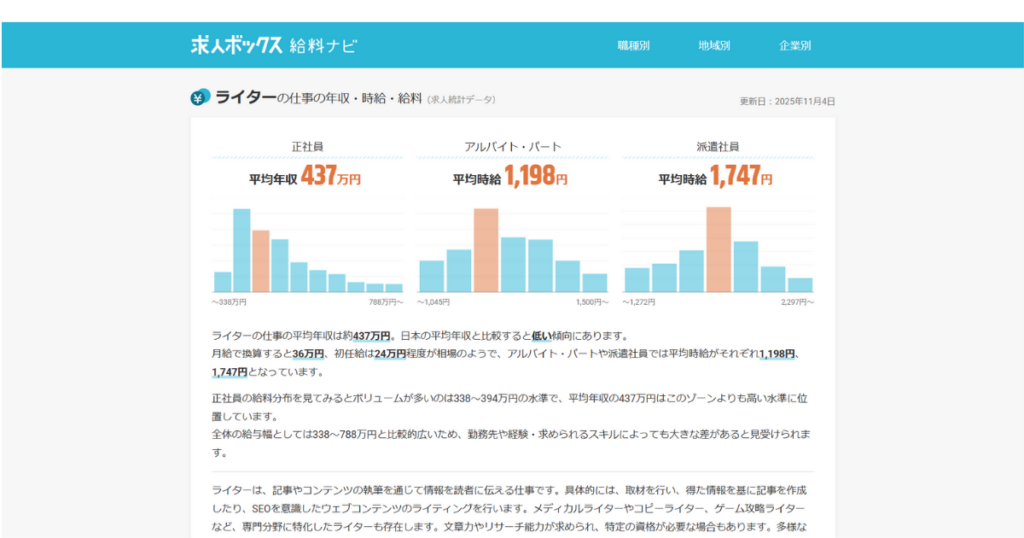Click the underlined 36万円 in the paragraph
This screenshot has width=1024, height=538.
pyautogui.click(x=308, y=354)
